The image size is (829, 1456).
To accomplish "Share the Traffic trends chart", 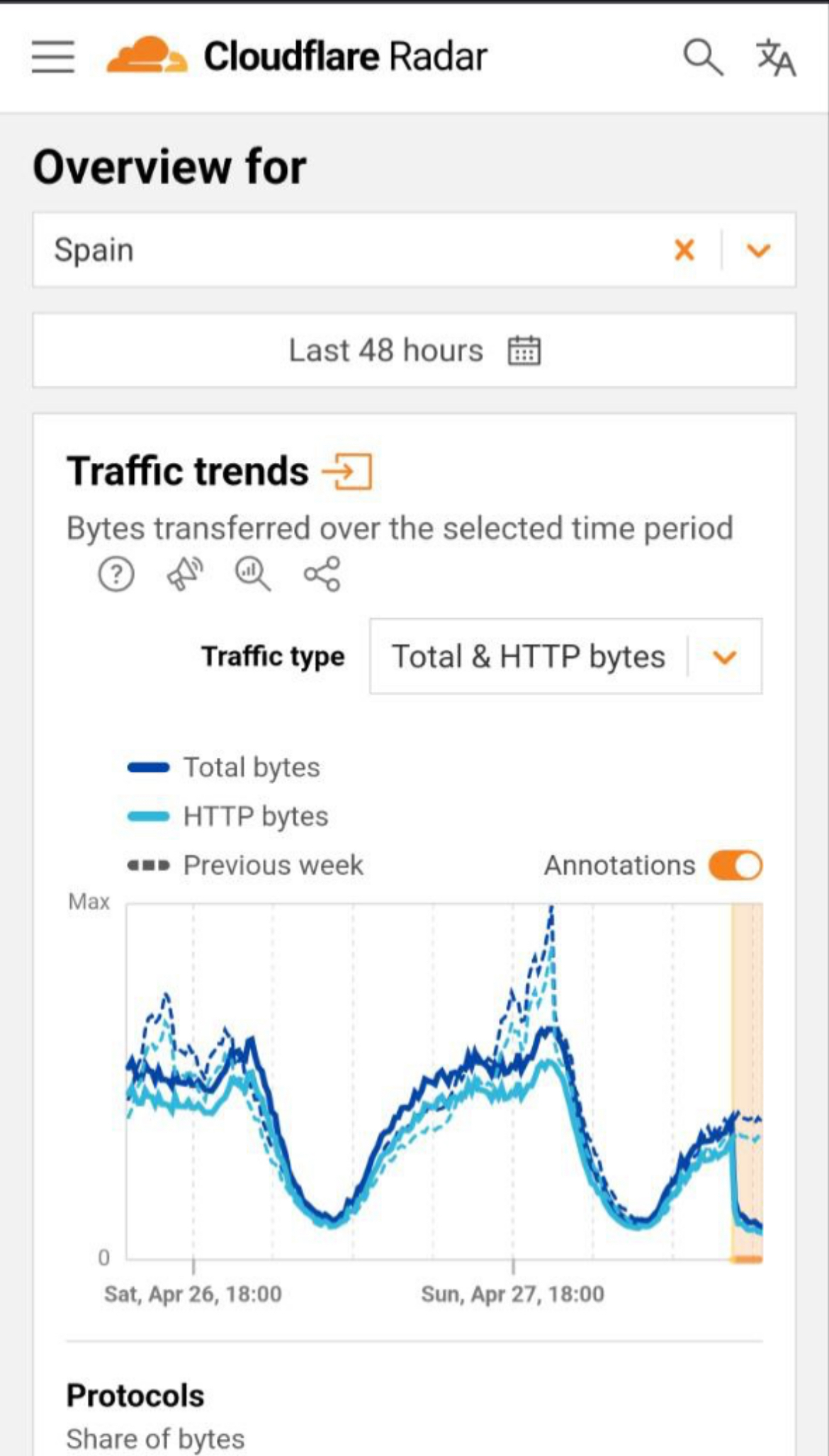I will pos(322,574).
